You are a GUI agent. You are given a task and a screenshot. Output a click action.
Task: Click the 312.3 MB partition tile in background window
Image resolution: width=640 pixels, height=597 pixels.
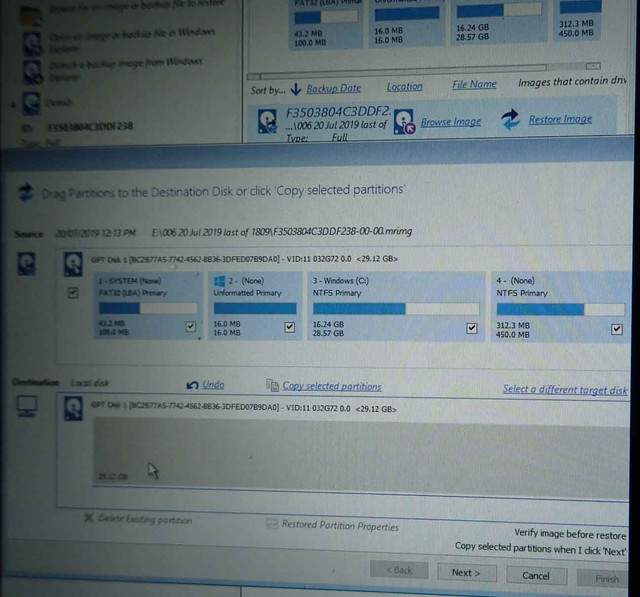click(x=576, y=20)
